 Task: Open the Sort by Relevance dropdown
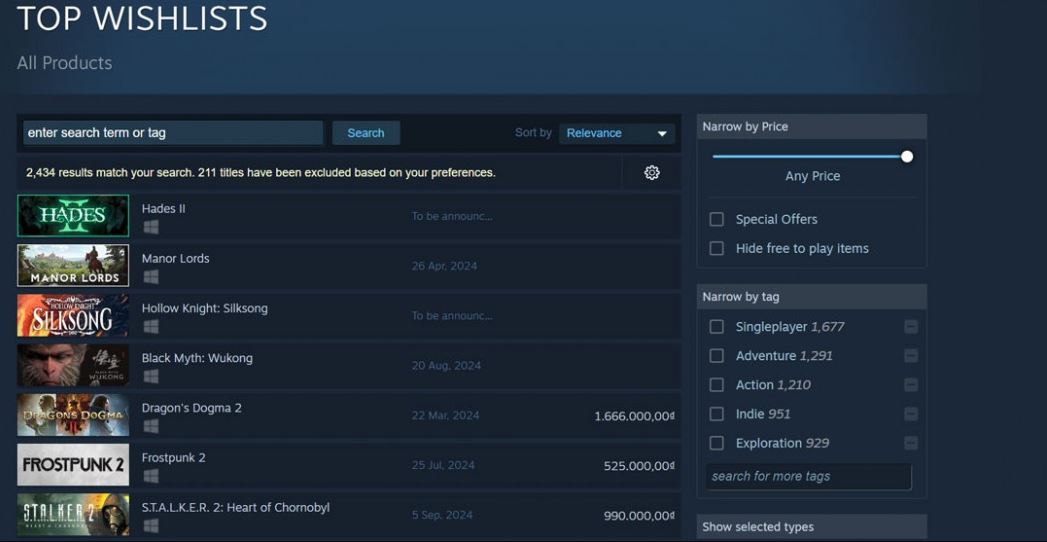click(x=617, y=133)
